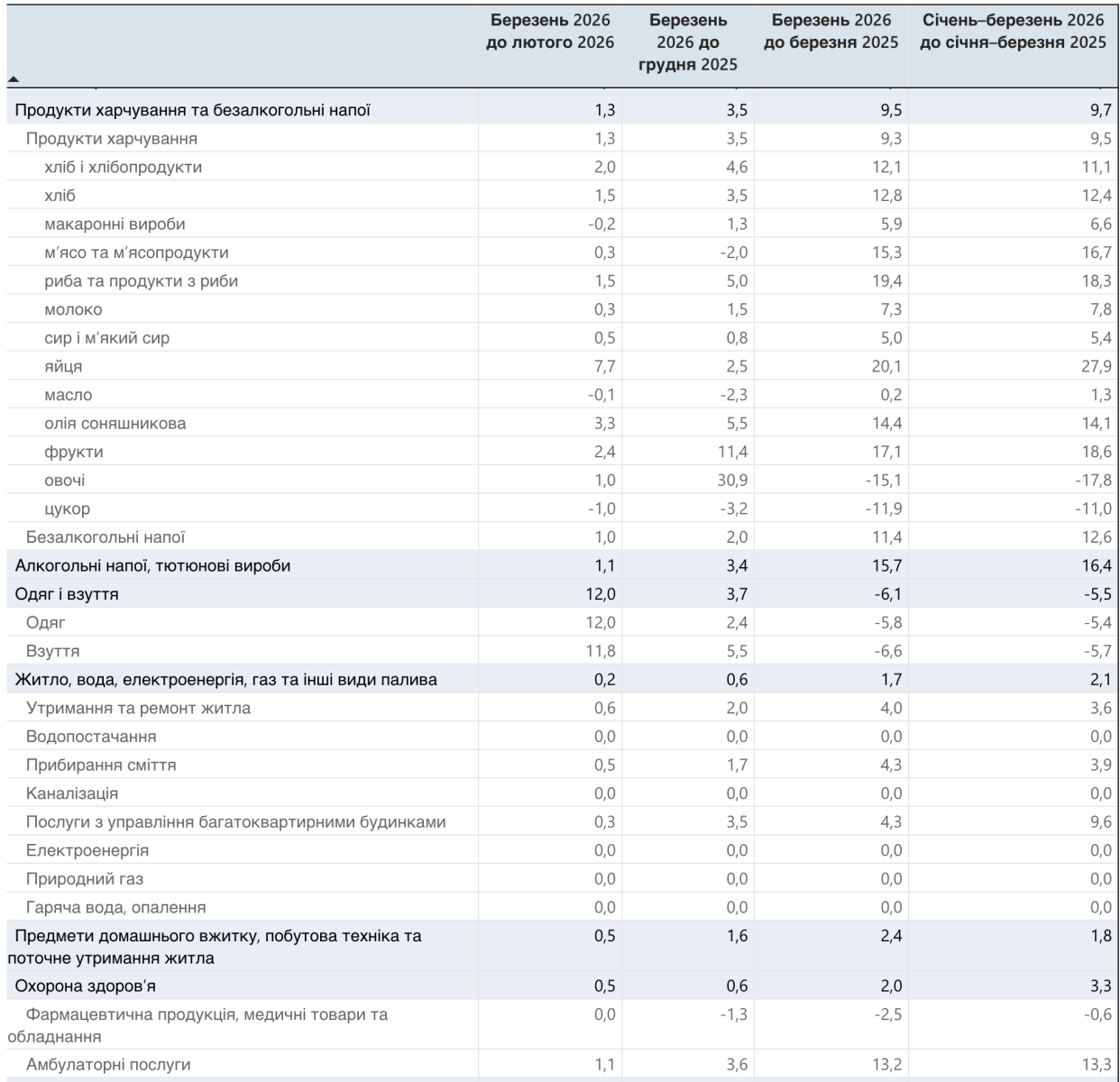Select the "Одяг і взуття" category row
This screenshot has width=1120, height=1082.
(67, 594)
